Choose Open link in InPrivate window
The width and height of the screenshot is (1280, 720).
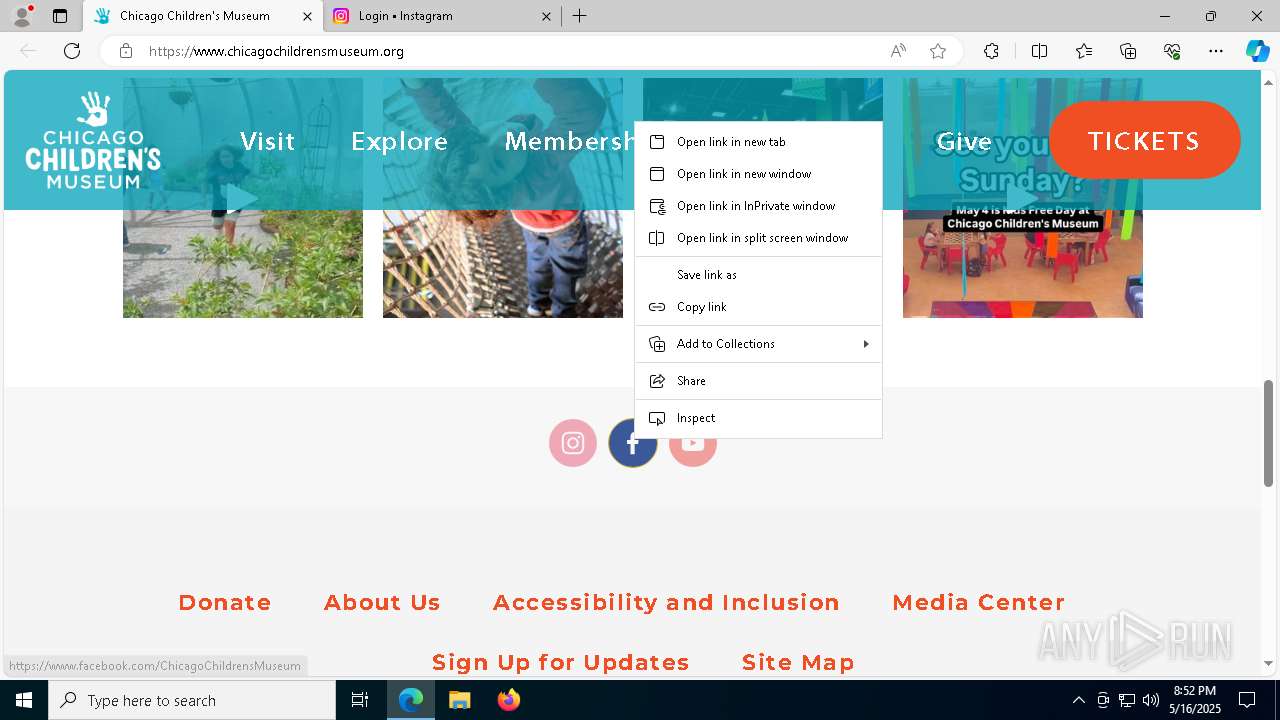click(x=758, y=206)
